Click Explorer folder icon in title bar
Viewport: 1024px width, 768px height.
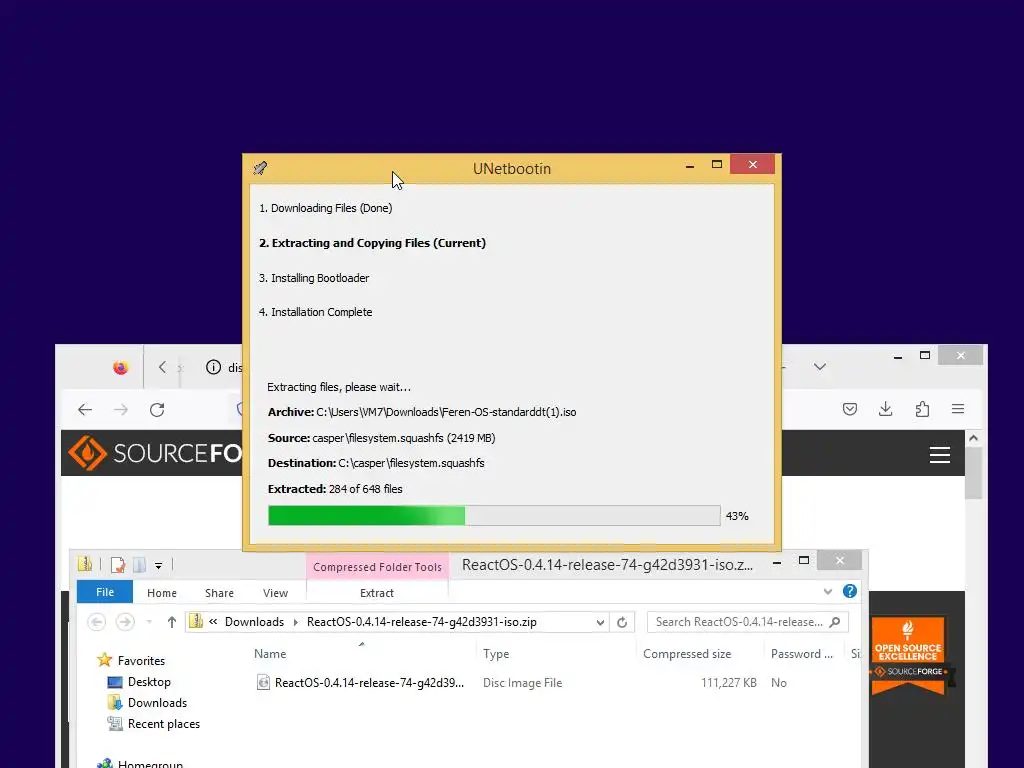(x=85, y=564)
